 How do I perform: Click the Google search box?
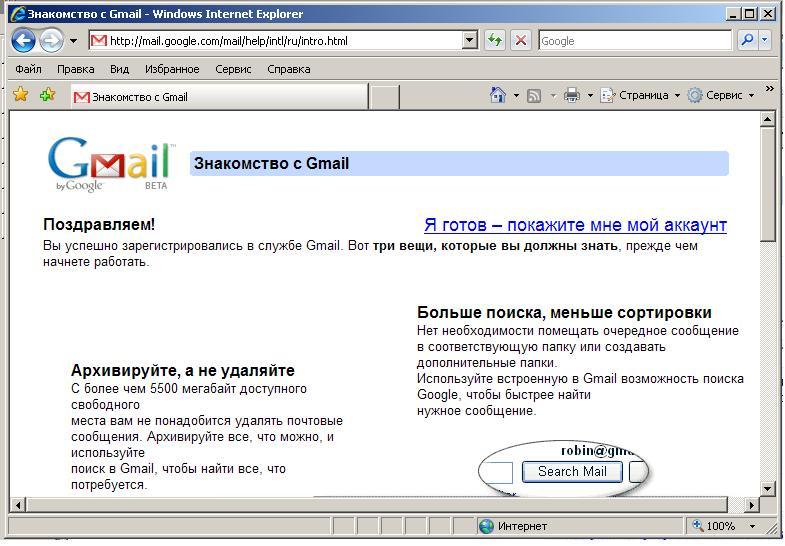(x=635, y=41)
